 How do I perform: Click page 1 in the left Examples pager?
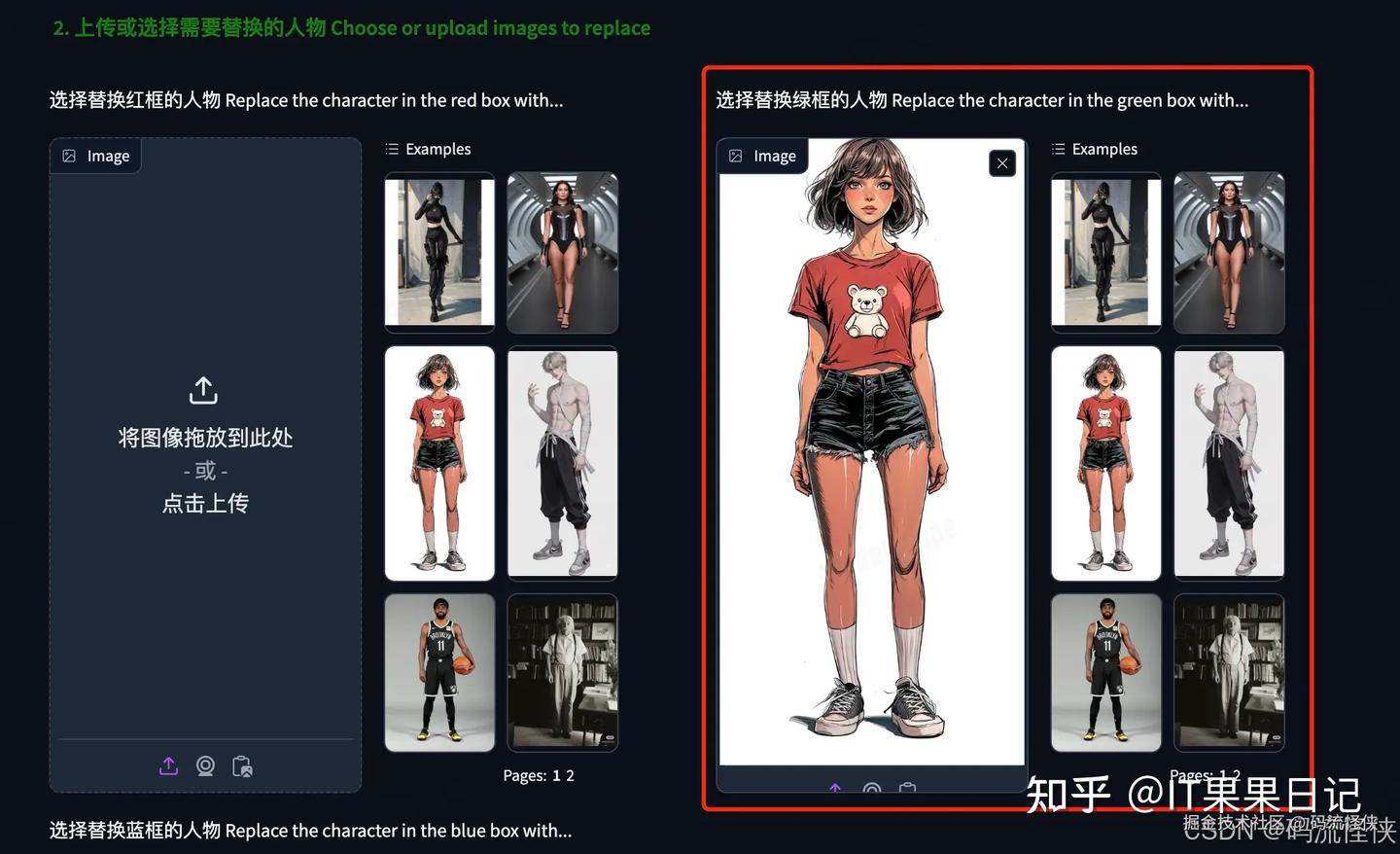(x=557, y=774)
